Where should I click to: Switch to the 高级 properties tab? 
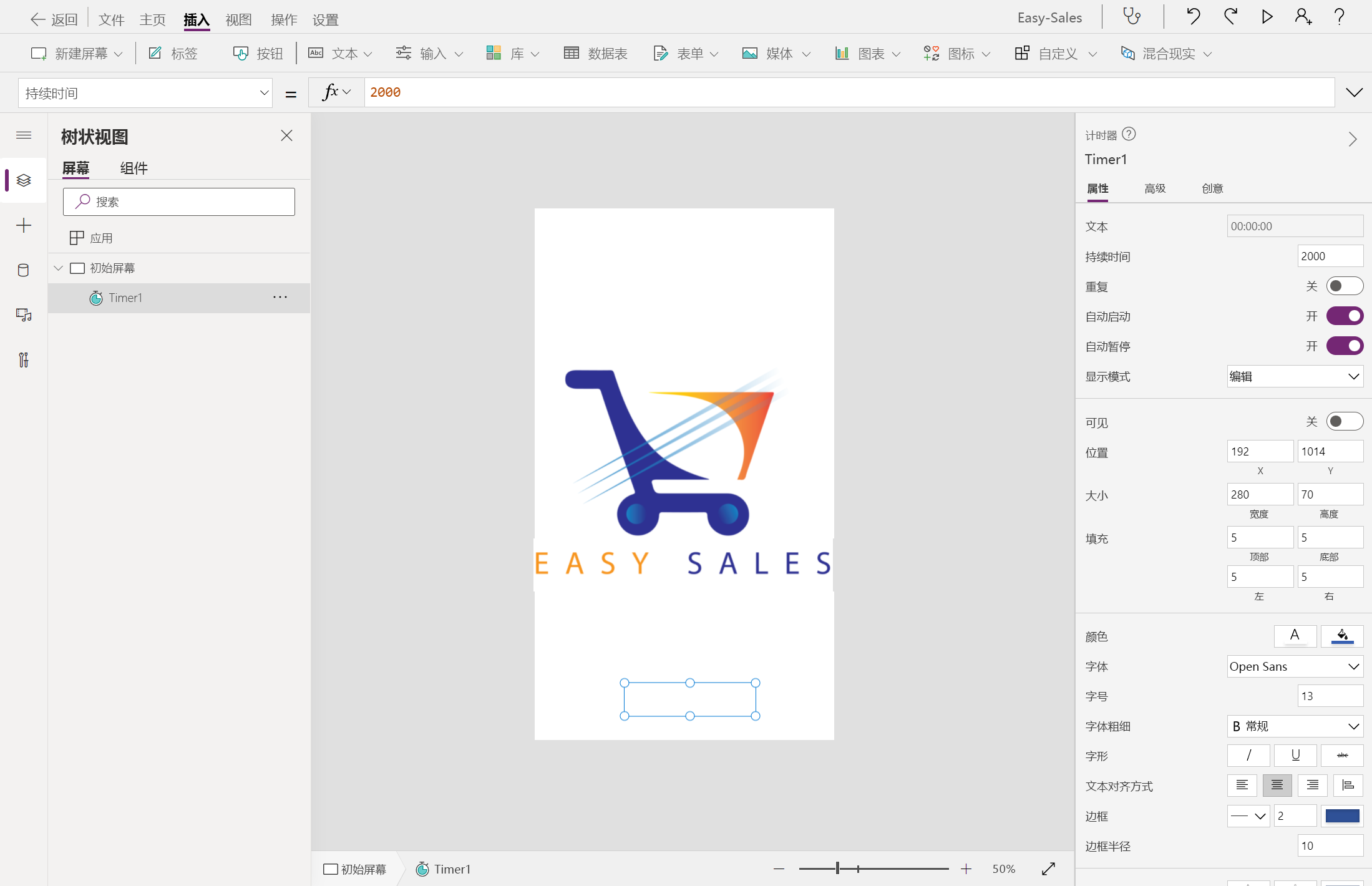1155,188
